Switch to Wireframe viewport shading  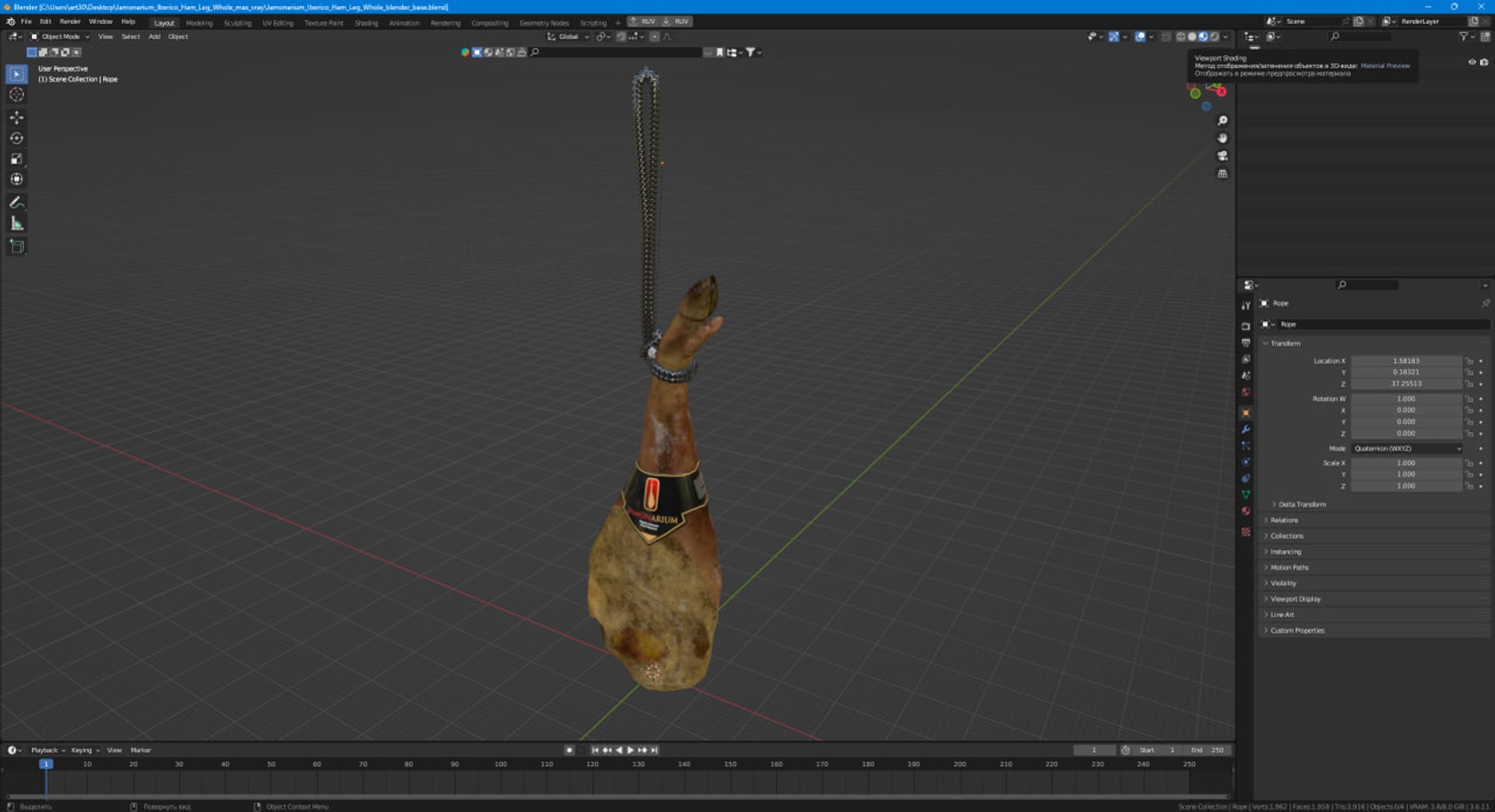1180,37
